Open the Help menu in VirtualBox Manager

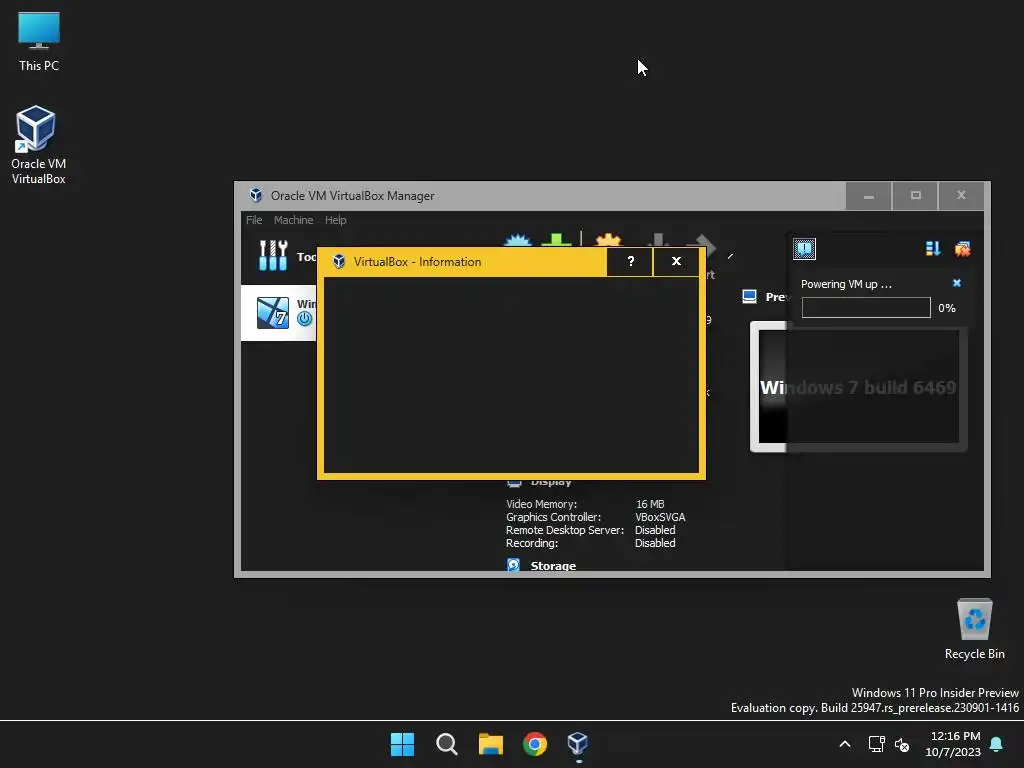tap(336, 220)
